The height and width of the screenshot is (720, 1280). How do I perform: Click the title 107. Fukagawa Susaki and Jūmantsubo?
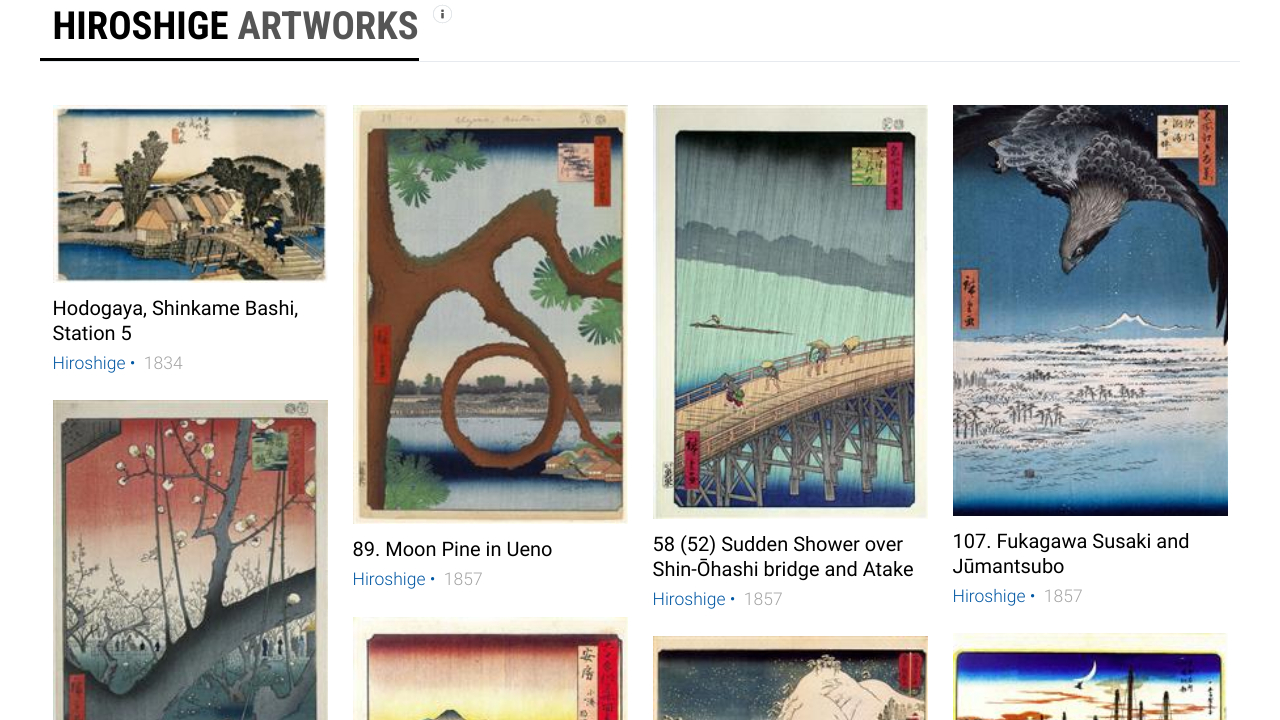1071,554
